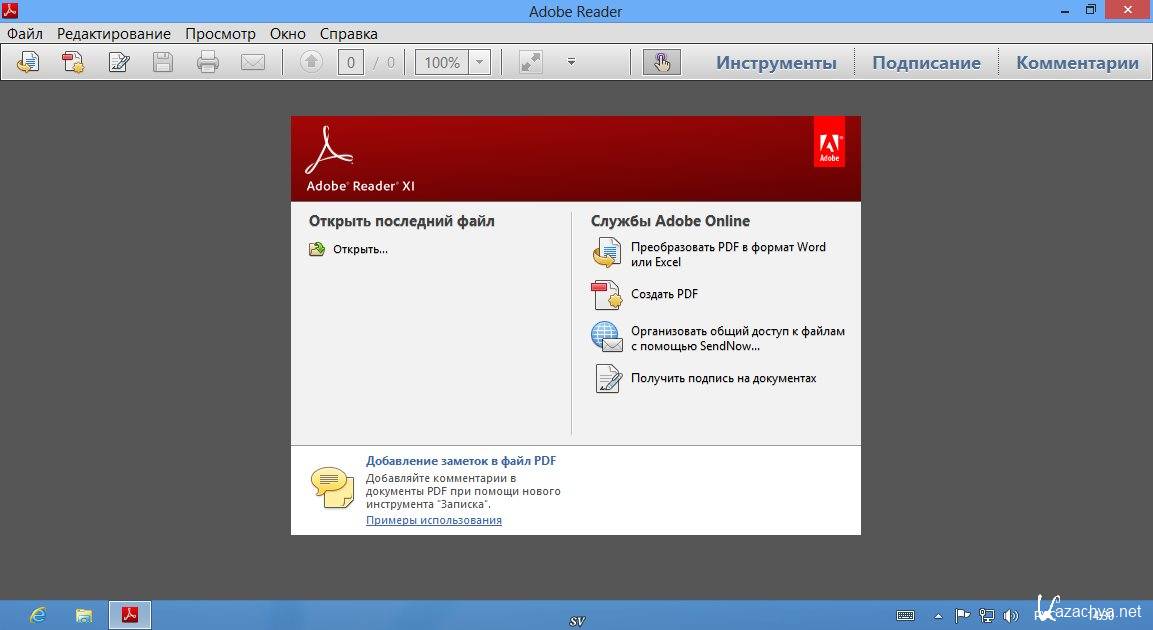
Task: Open the Инструменты panel
Action: tap(776, 62)
